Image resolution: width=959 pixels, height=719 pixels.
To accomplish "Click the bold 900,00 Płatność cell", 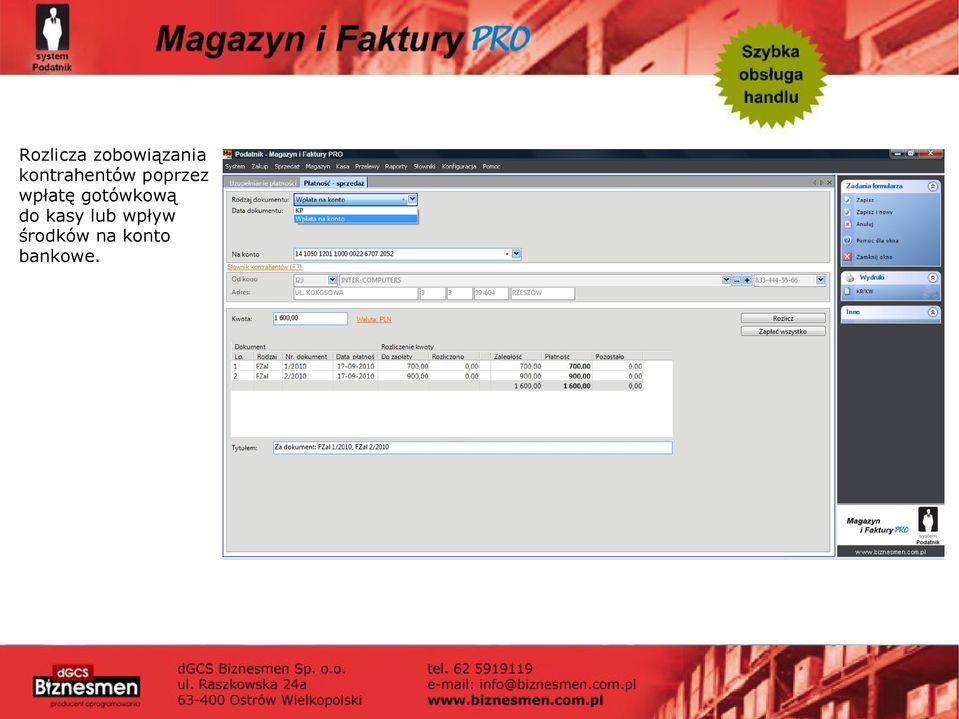I will coord(567,376).
